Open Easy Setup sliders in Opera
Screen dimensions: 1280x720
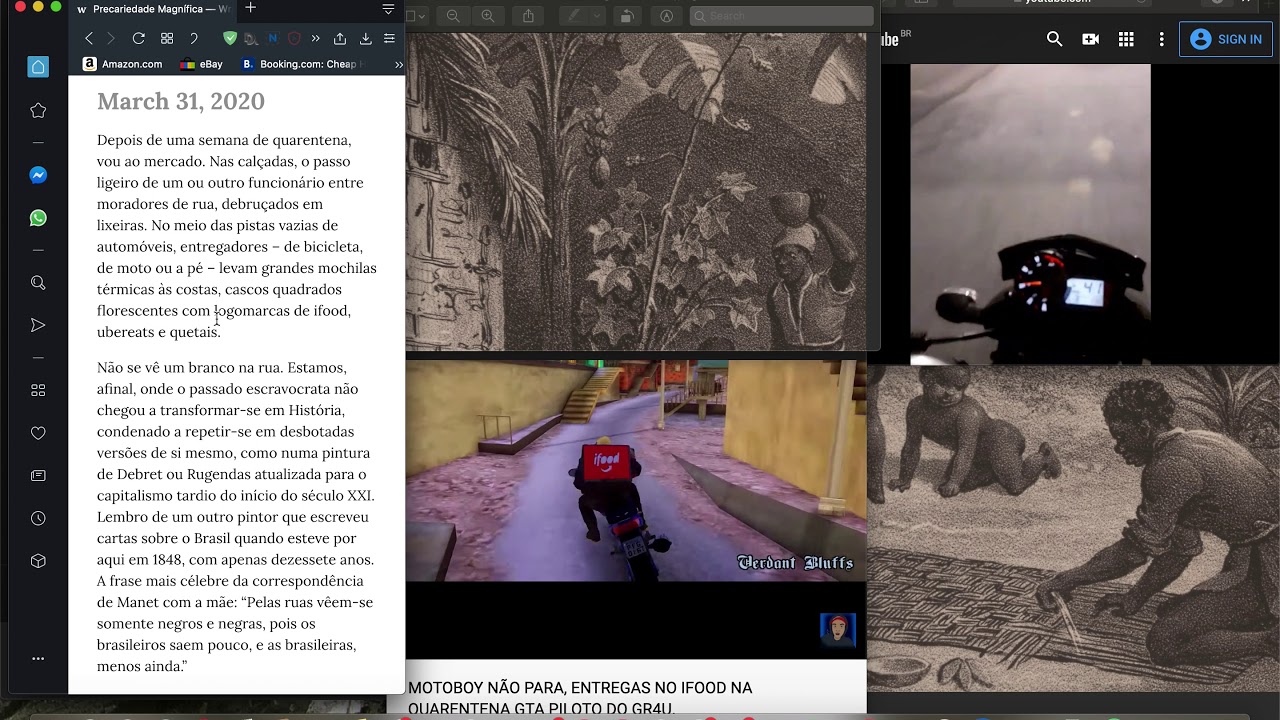point(389,38)
